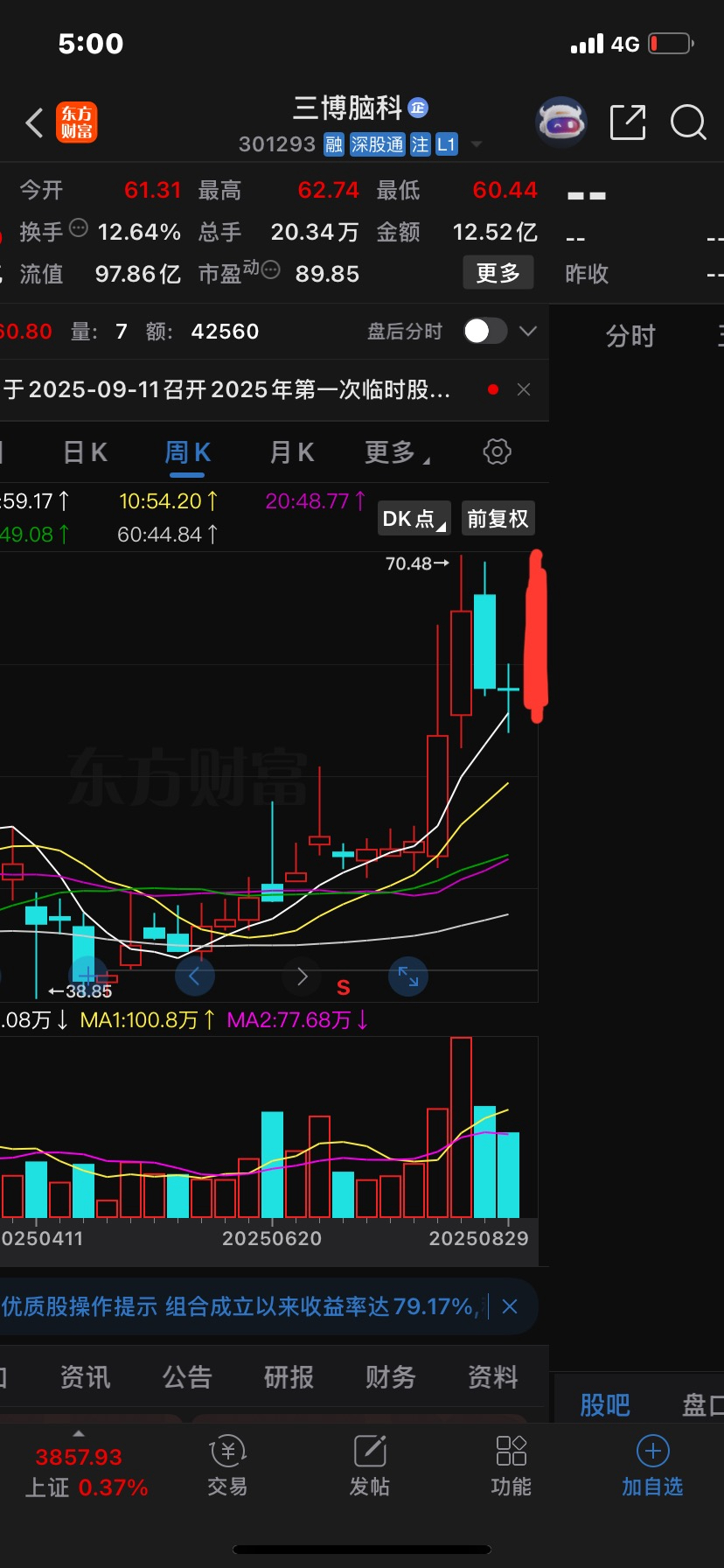Switch to 公告 tab

click(187, 1377)
